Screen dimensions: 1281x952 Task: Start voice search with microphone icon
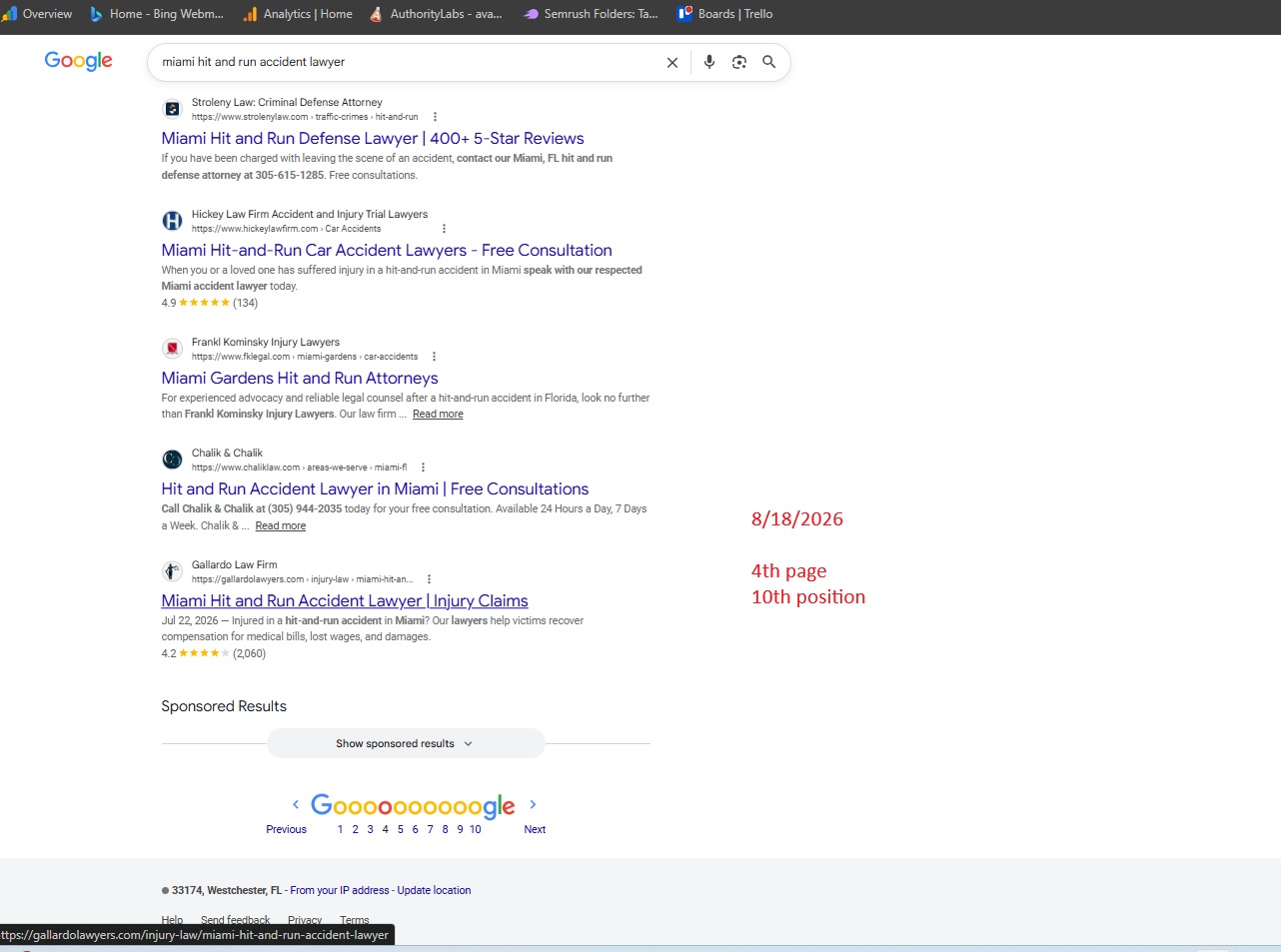pos(709,62)
